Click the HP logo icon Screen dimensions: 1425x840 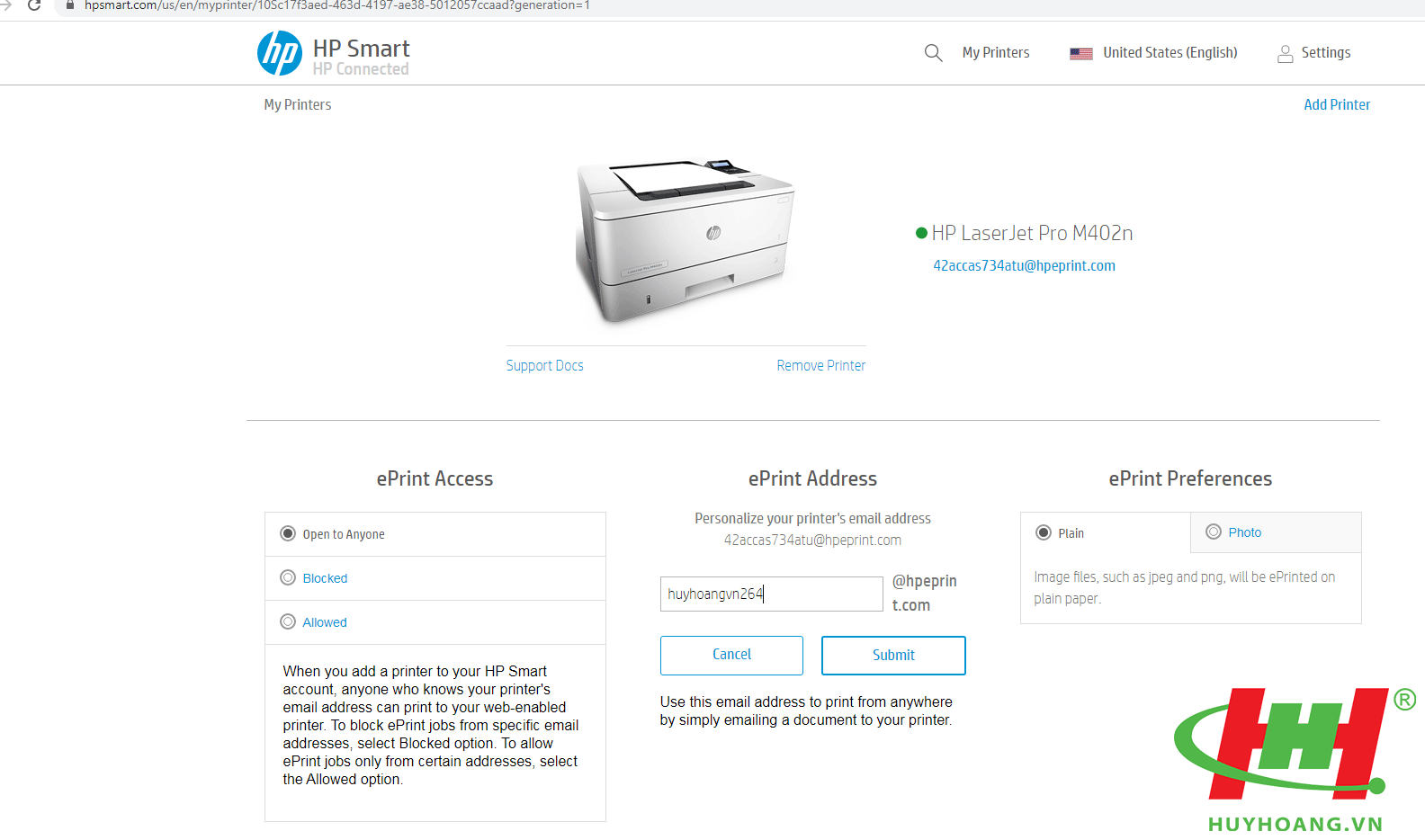pyautogui.click(x=280, y=53)
